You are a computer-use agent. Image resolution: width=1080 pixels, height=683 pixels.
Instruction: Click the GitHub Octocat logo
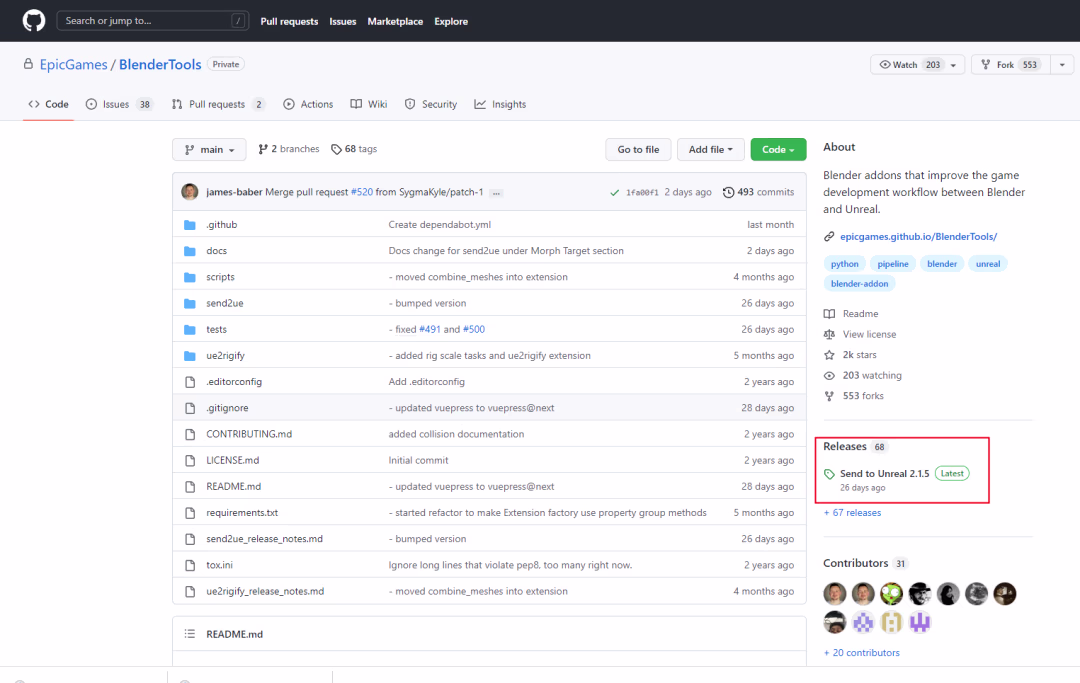coord(34,21)
